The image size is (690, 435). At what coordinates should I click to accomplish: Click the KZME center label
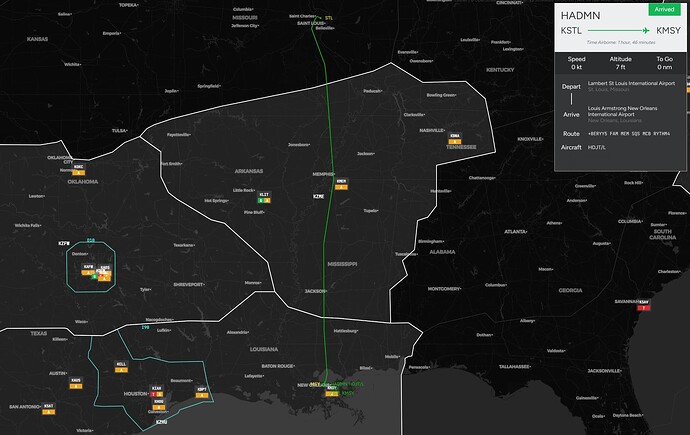(x=319, y=196)
